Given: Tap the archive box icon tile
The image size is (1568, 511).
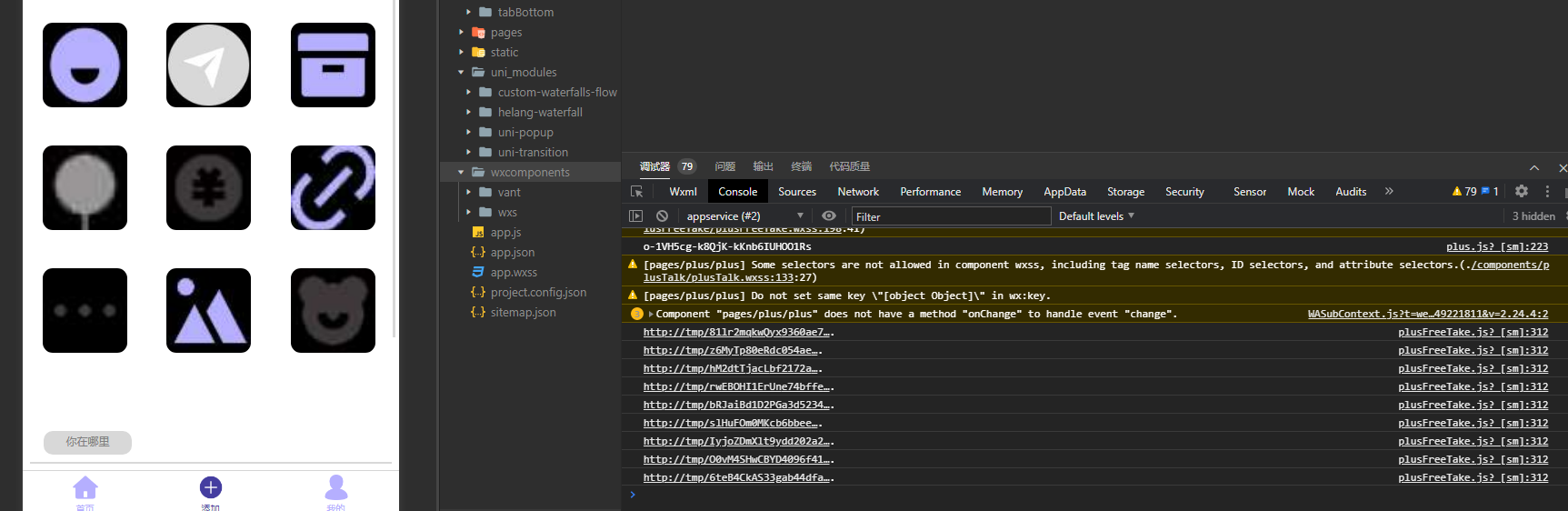Looking at the screenshot, I should click(x=333, y=65).
